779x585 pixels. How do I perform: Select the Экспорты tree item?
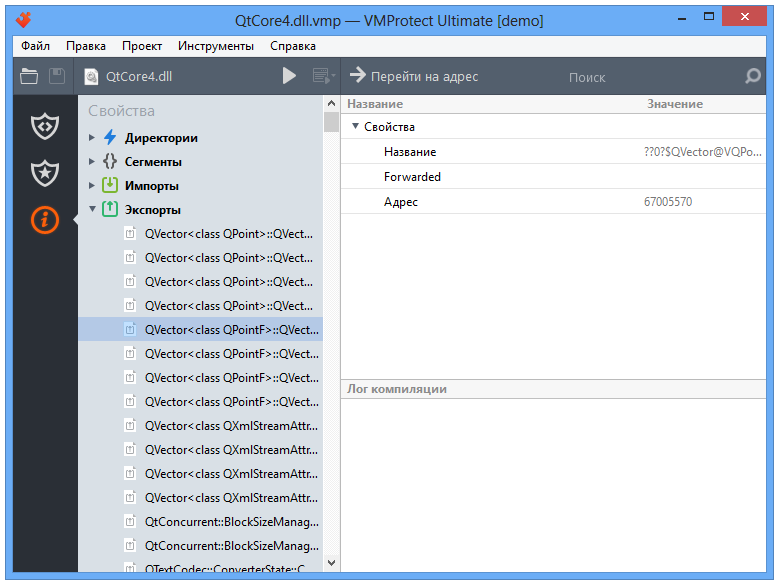[153, 209]
